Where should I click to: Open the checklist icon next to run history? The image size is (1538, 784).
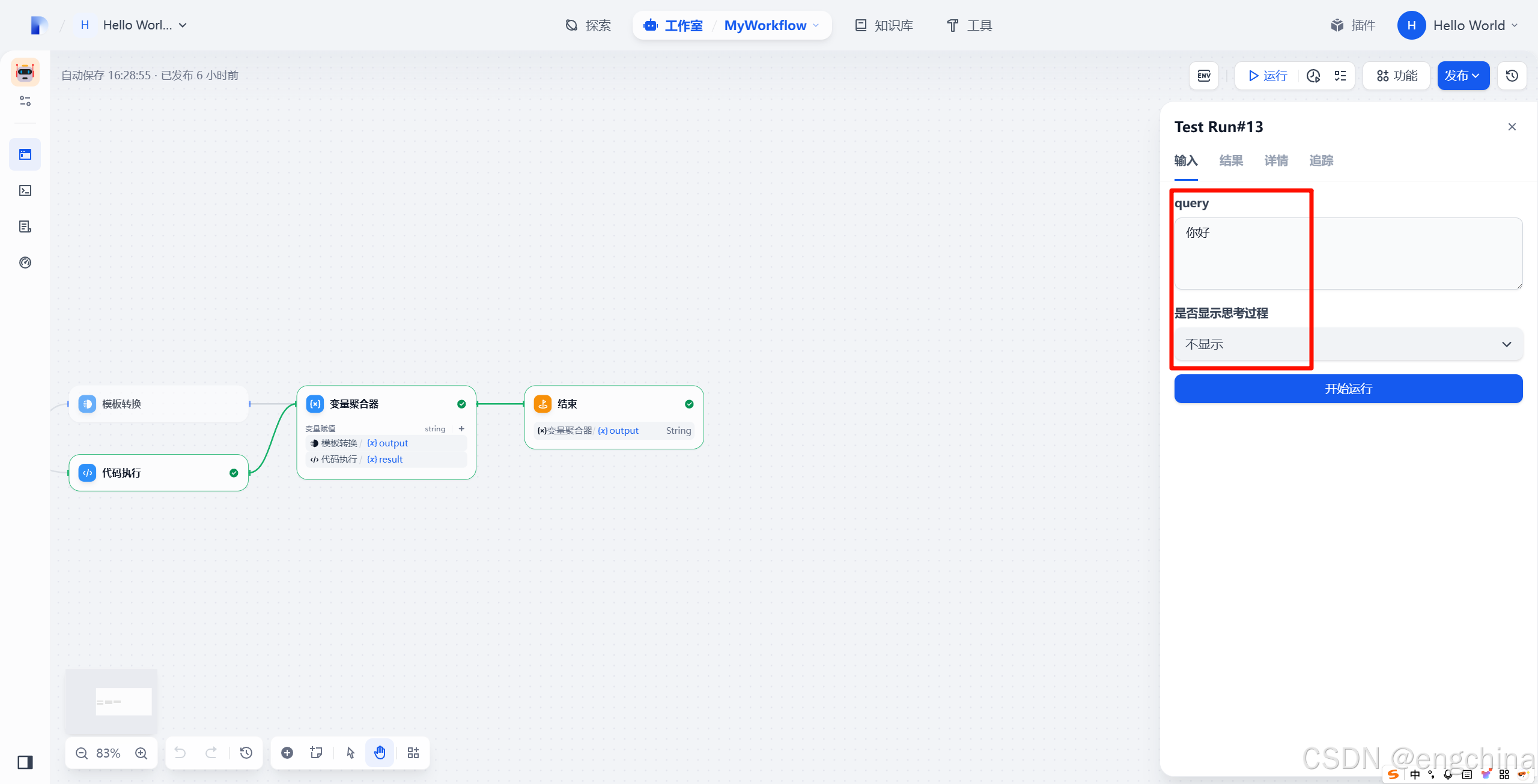[1340, 76]
